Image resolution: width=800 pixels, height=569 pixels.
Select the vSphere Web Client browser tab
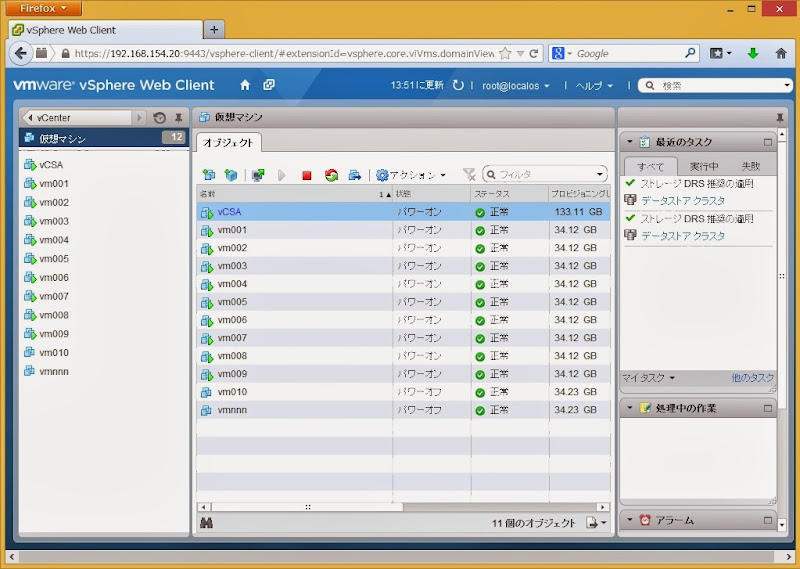106,30
